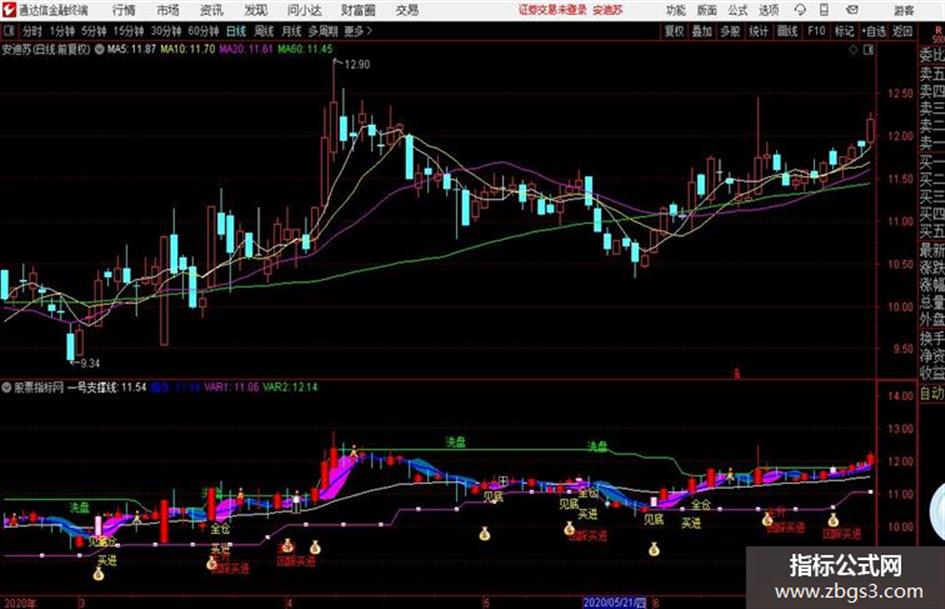Screen dimensions: 945x609
Task: Switch to the 月线 monthly tab
Action: pos(291,31)
